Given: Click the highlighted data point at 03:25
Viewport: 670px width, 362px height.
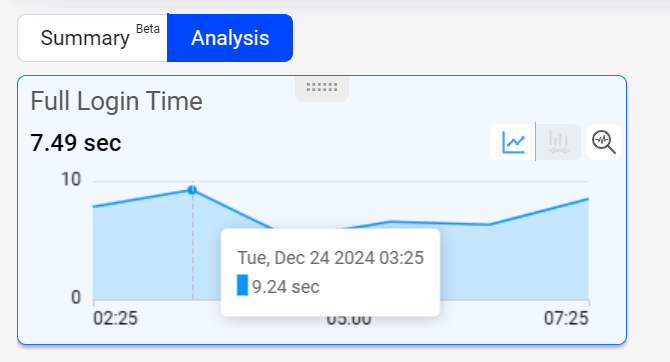Looking at the screenshot, I should pyautogui.click(x=192, y=190).
